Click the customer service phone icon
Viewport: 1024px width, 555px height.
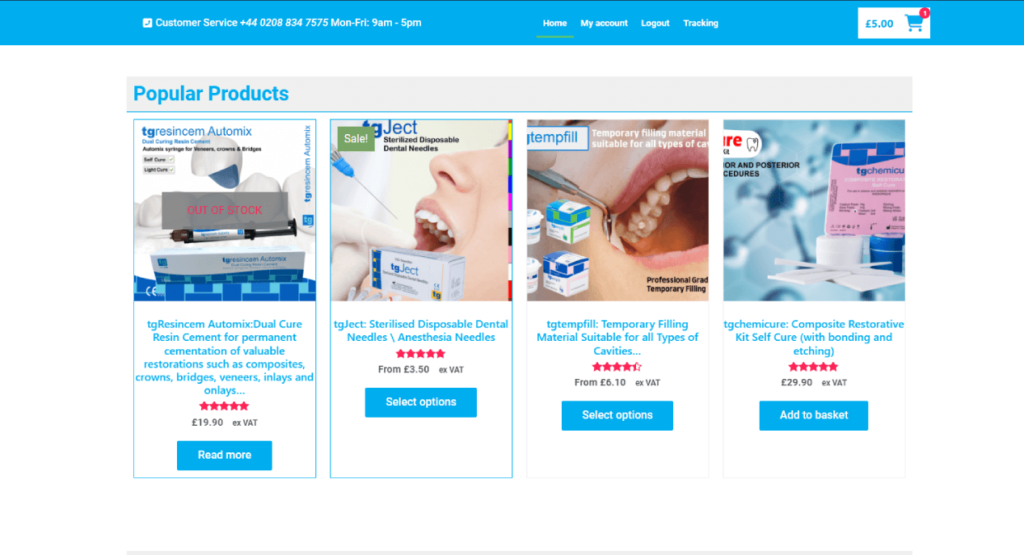point(147,23)
